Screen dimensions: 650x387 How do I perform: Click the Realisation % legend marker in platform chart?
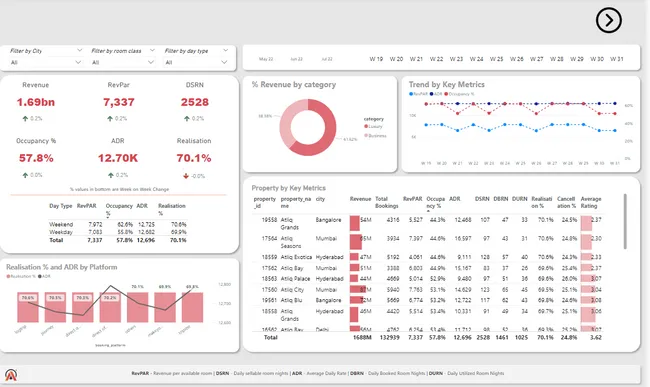point(8,276)
